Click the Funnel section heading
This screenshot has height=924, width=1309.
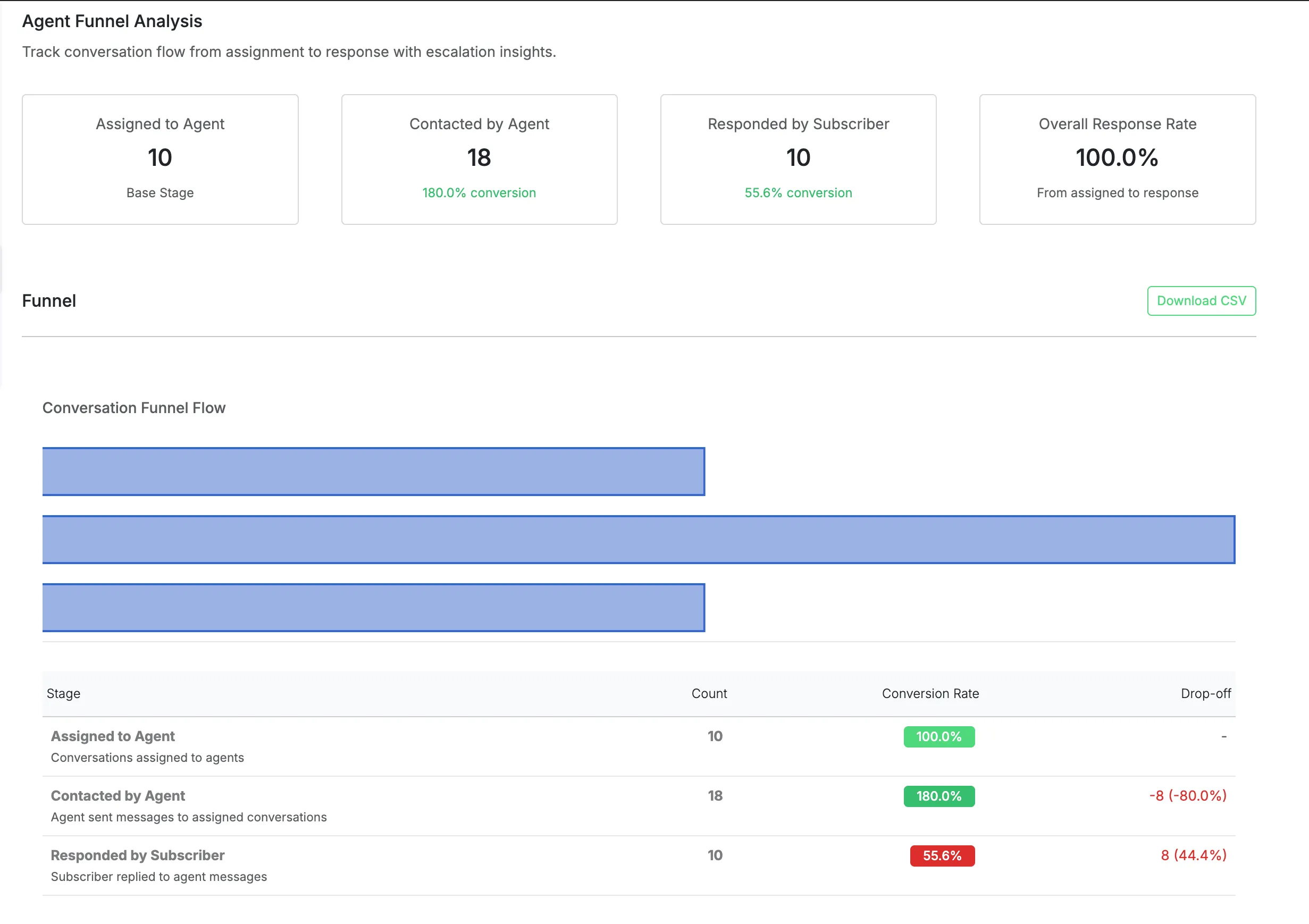[49, 300]
